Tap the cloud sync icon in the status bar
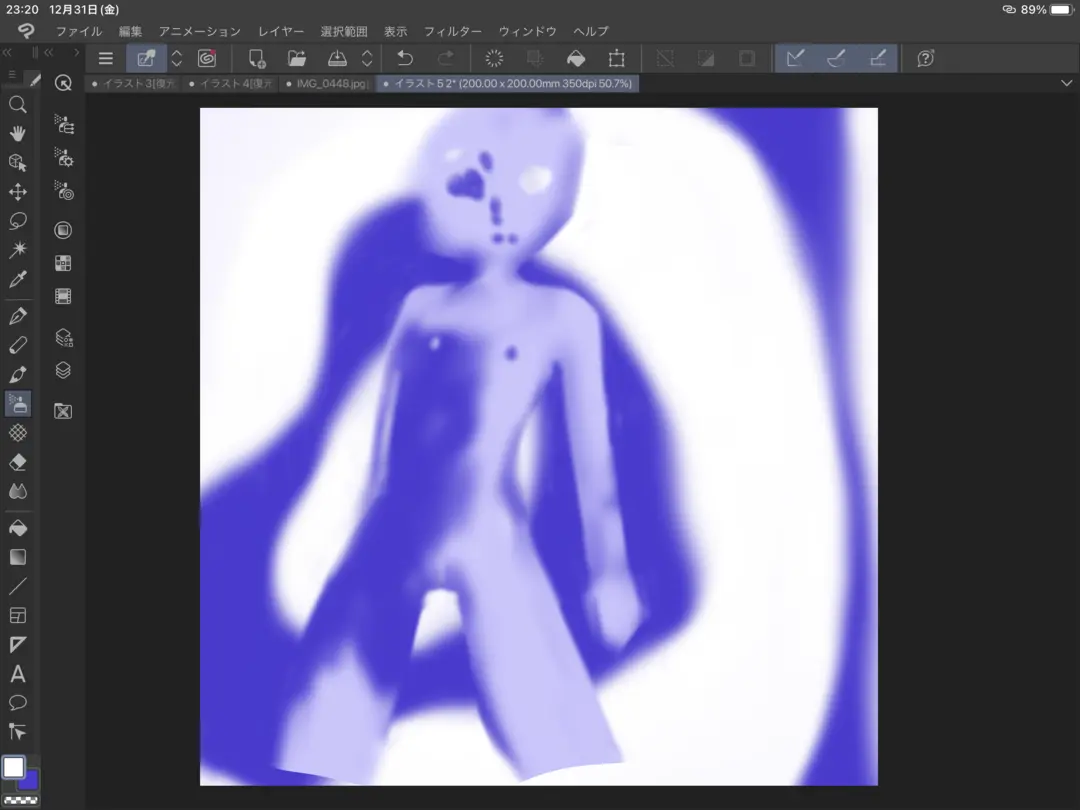The width and height of the screenshot is (1080, 810). pos(1009,10)
